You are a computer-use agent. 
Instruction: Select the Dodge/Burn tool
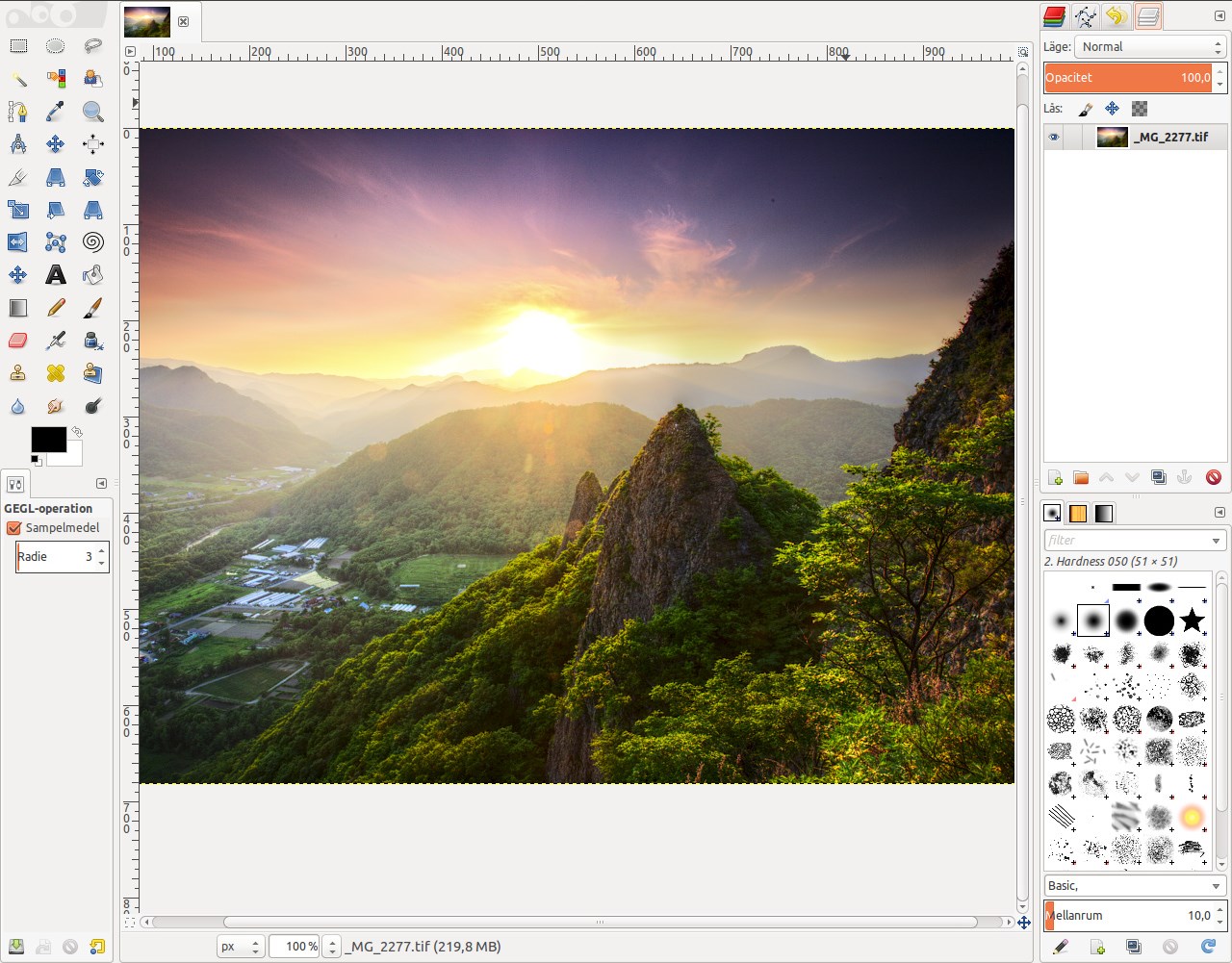93,406
